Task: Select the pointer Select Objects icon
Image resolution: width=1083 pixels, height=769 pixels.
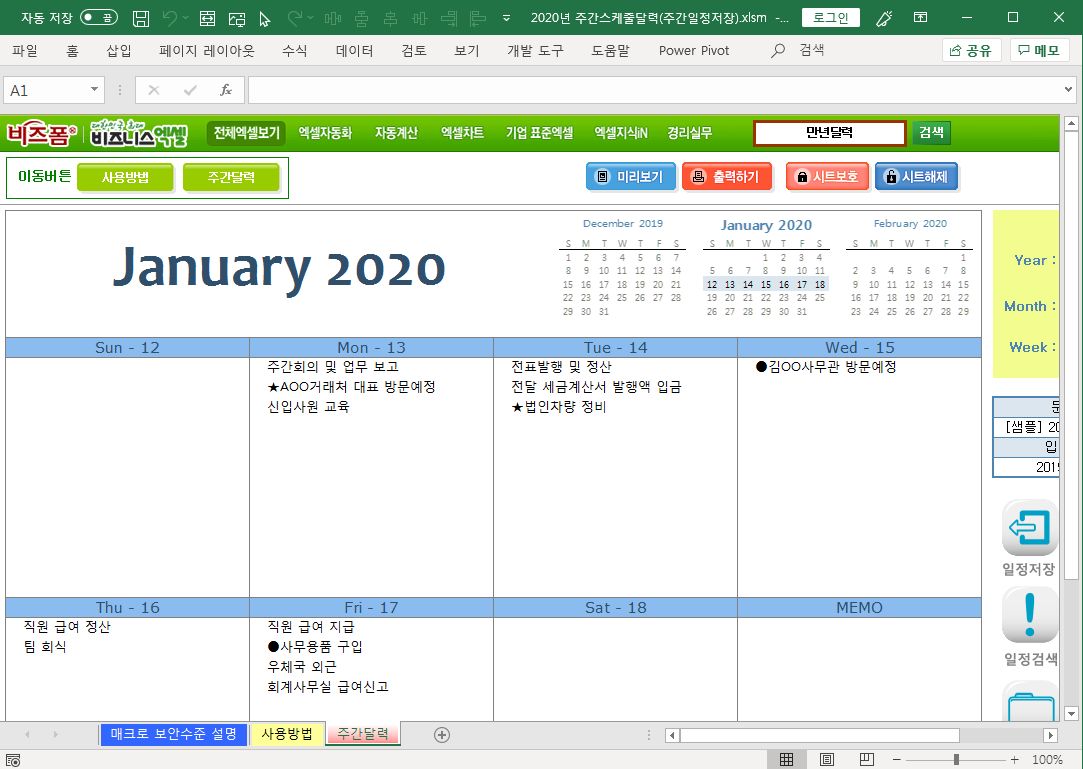Action: (x=265, y=19)
